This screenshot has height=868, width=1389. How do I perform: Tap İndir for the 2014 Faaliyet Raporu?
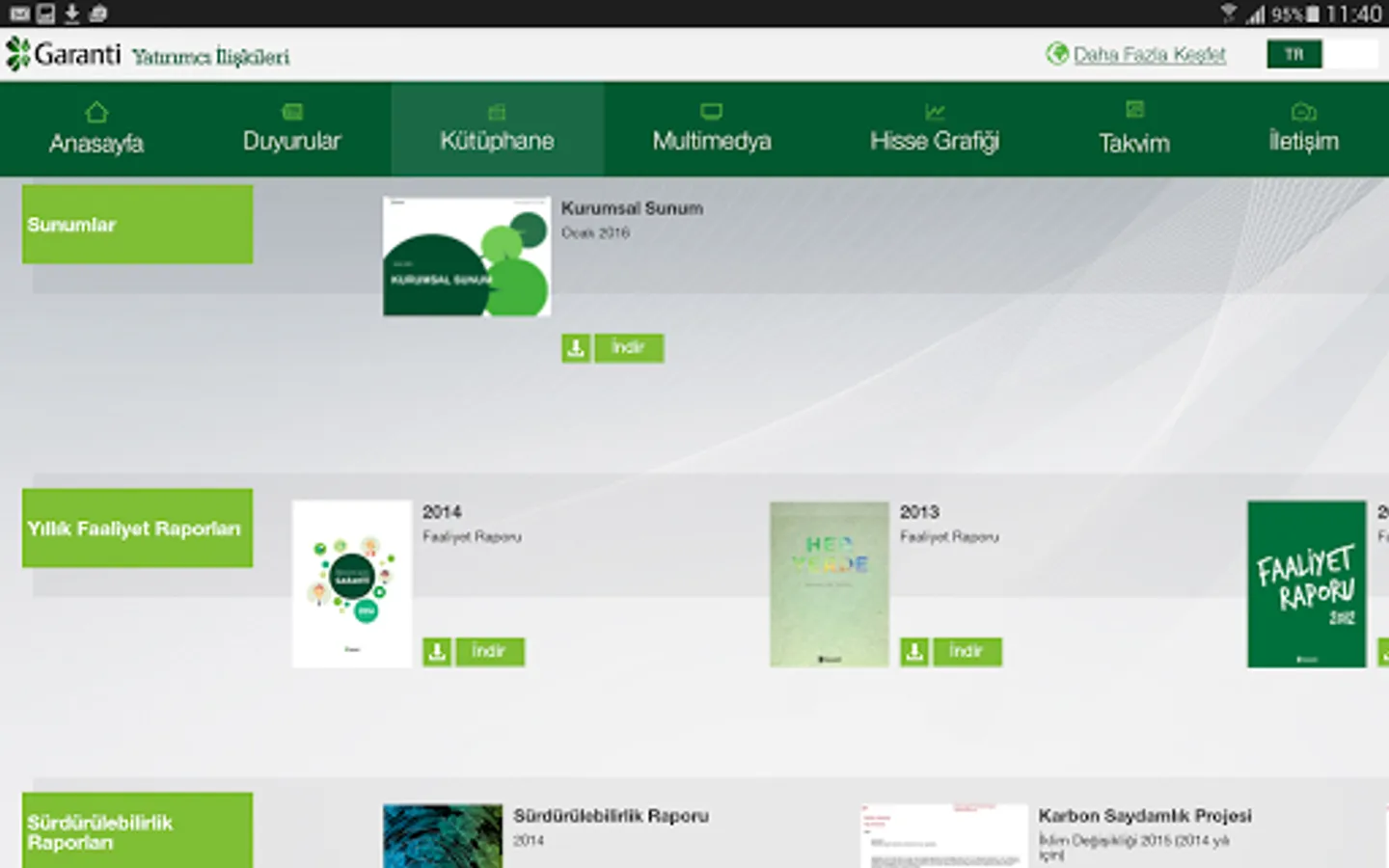click(490, 652)
